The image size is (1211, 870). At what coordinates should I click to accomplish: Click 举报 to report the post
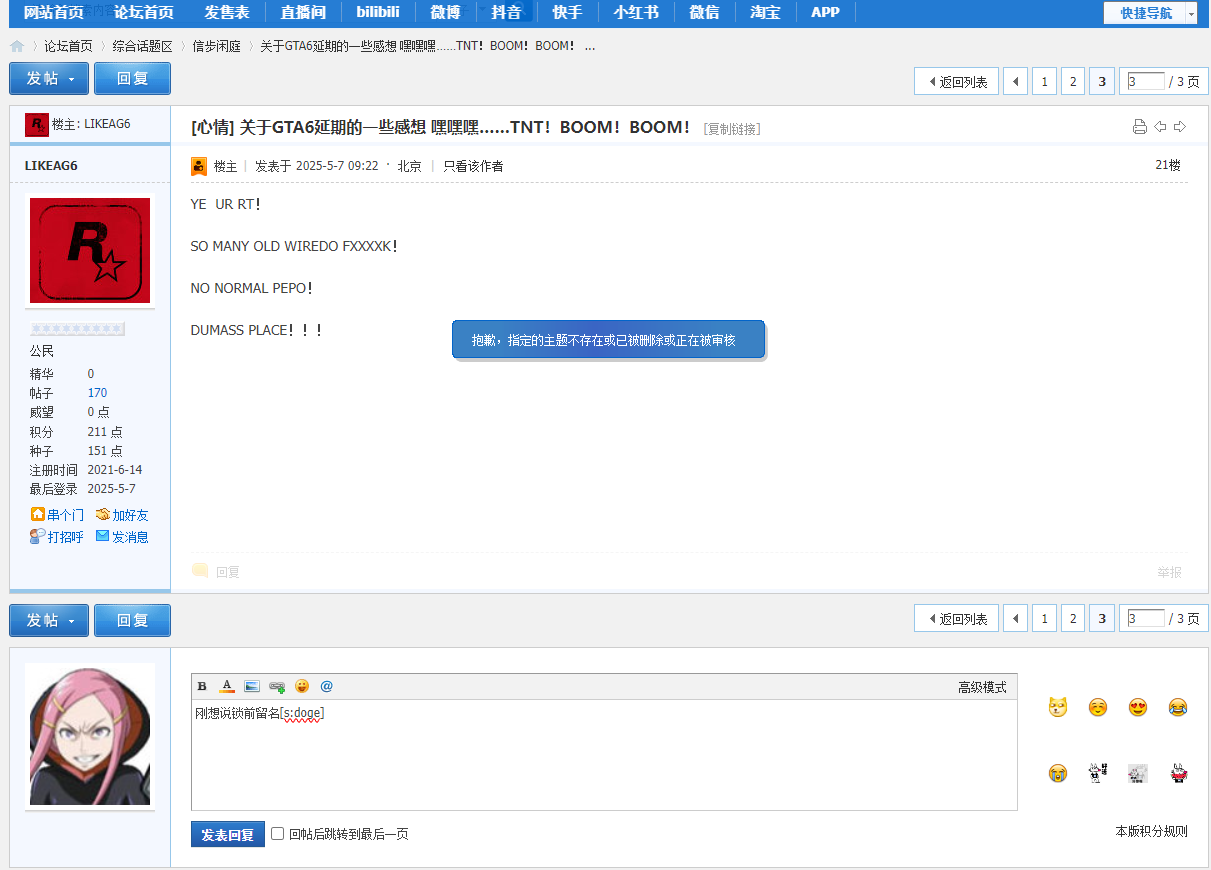pos(1169,572)
